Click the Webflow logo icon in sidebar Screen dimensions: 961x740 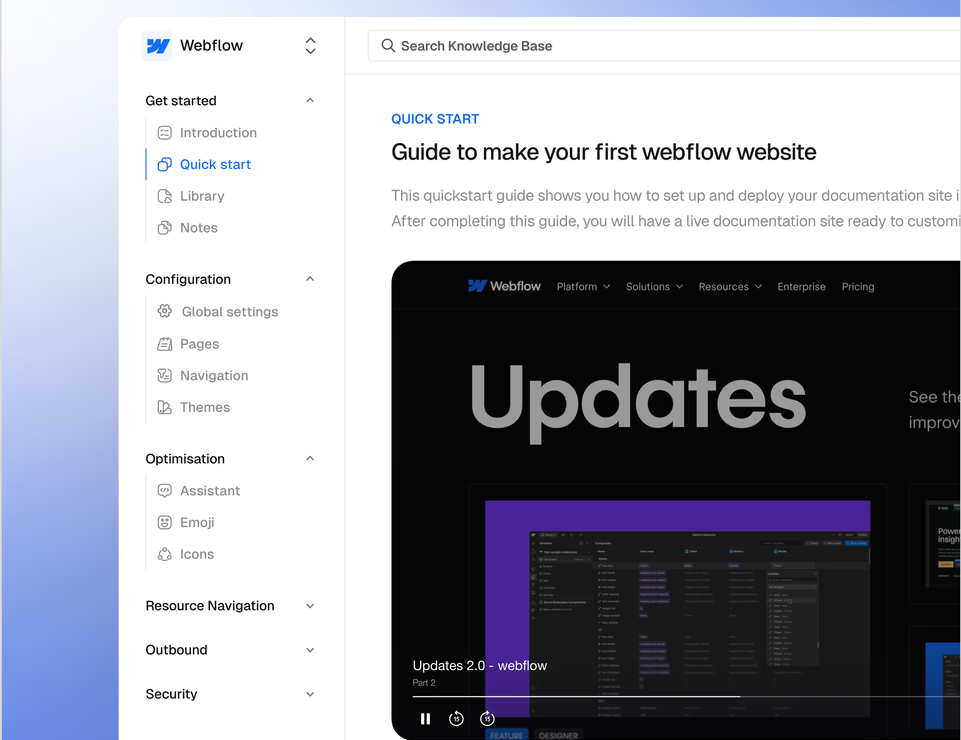point(157,46)
